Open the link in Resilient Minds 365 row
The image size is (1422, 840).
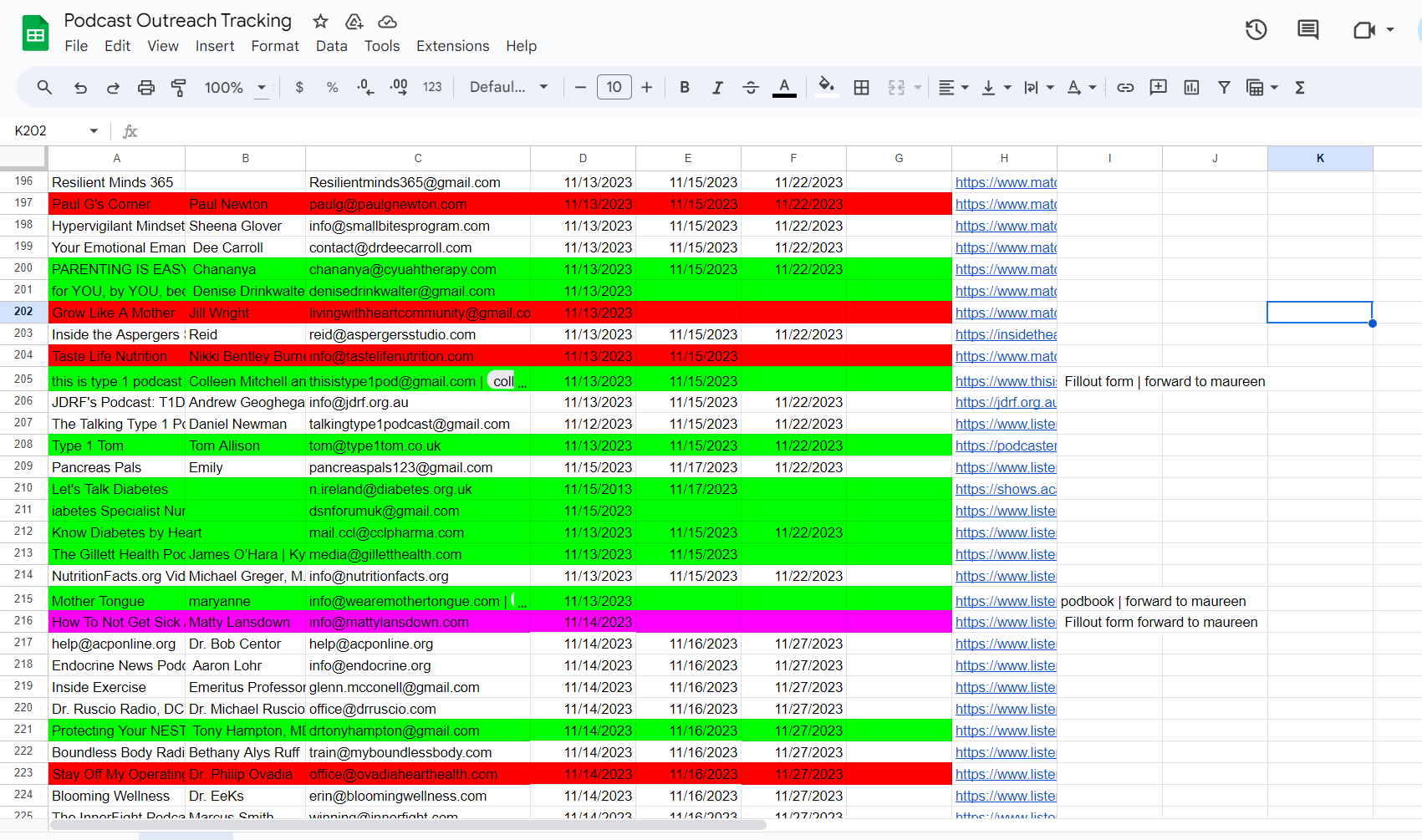click(x=1006, y=182)
